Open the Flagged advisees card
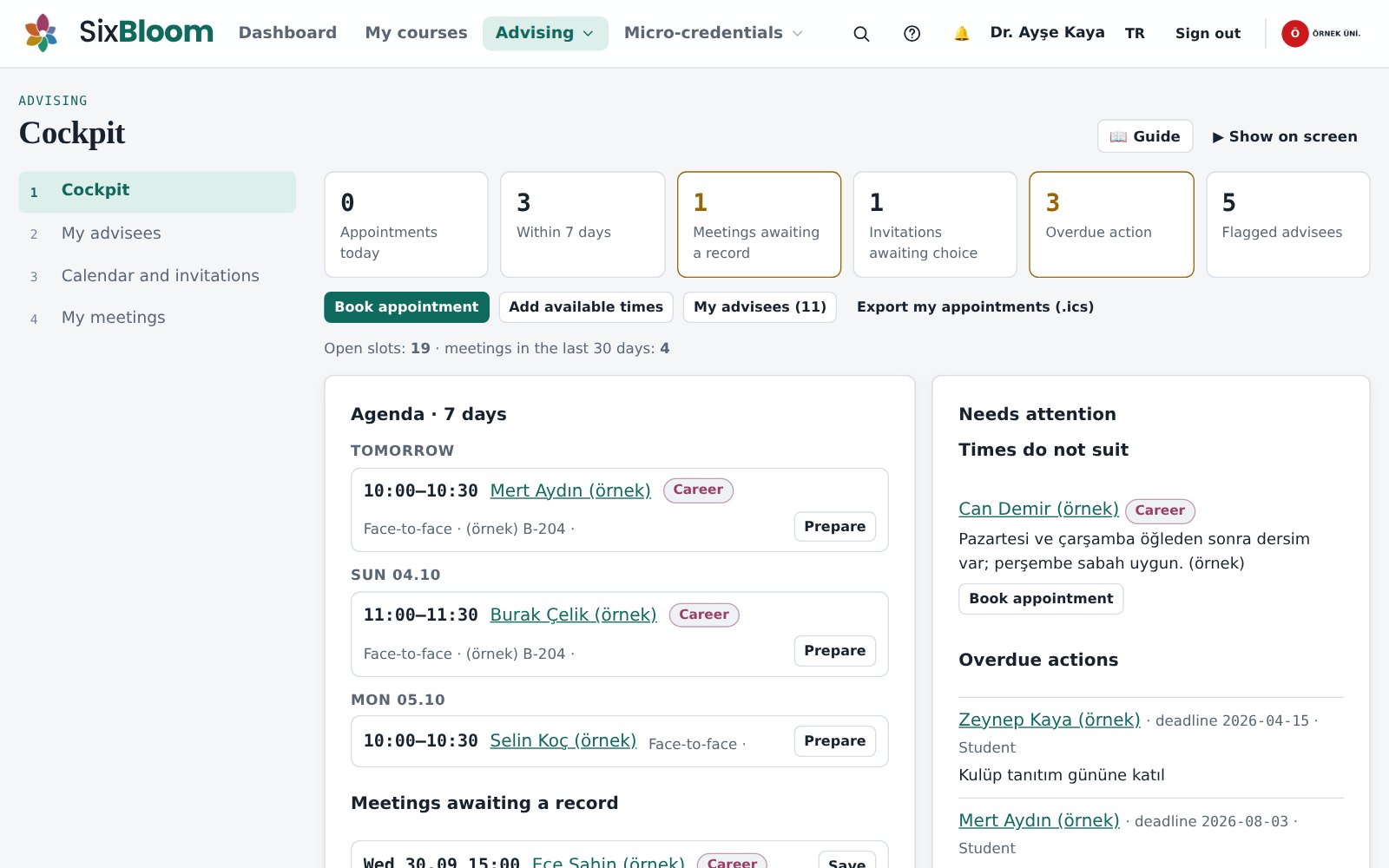1389x868 pixels. [x=1287, y=225]
